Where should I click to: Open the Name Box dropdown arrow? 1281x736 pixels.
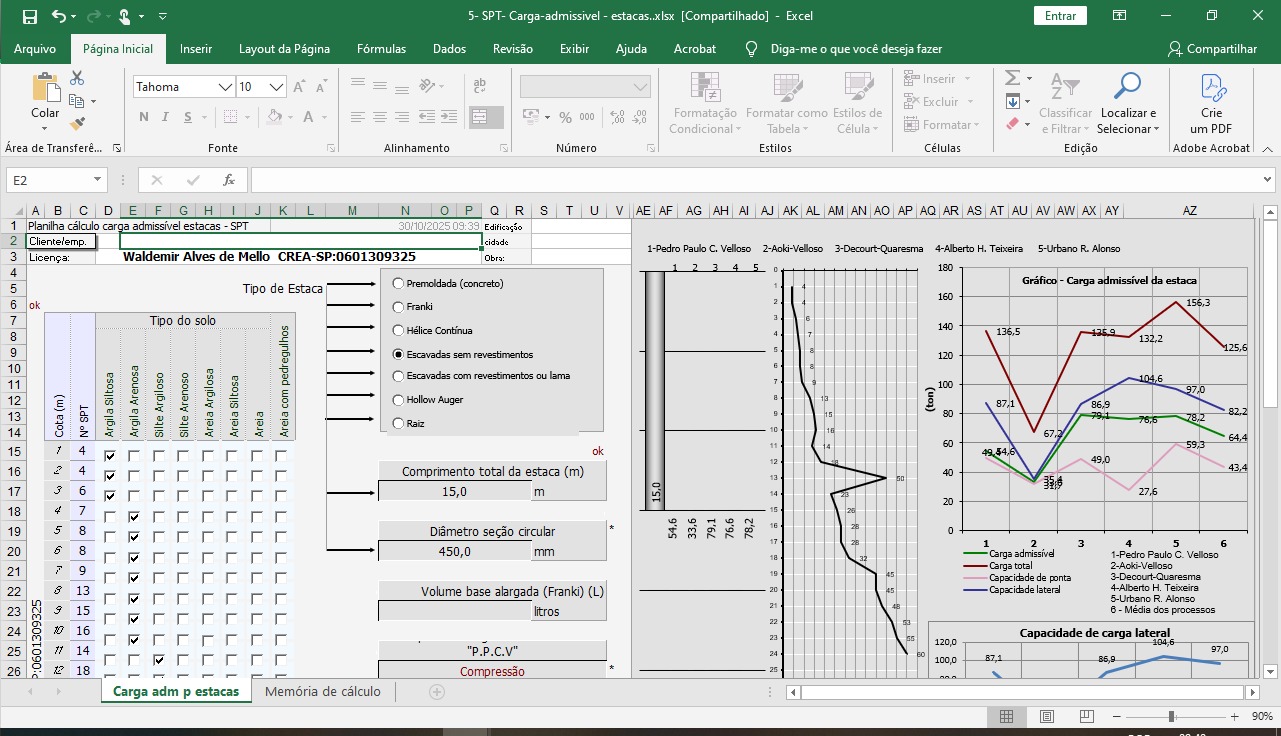click(x=97, y=180)
